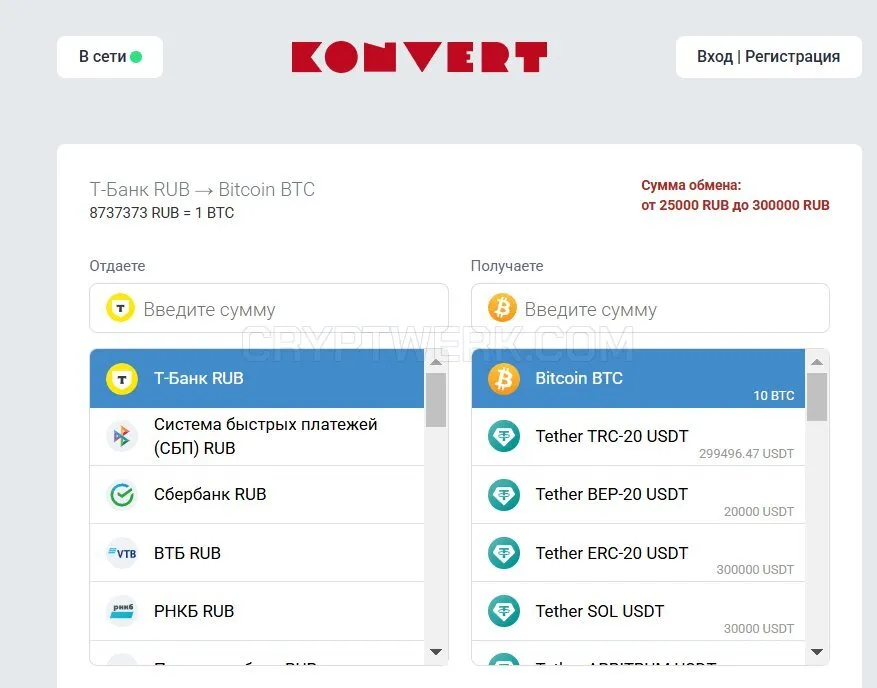Select Bitcoin BTC in the receive list
The image size is (877, 688).
click(x=638, y=379)
